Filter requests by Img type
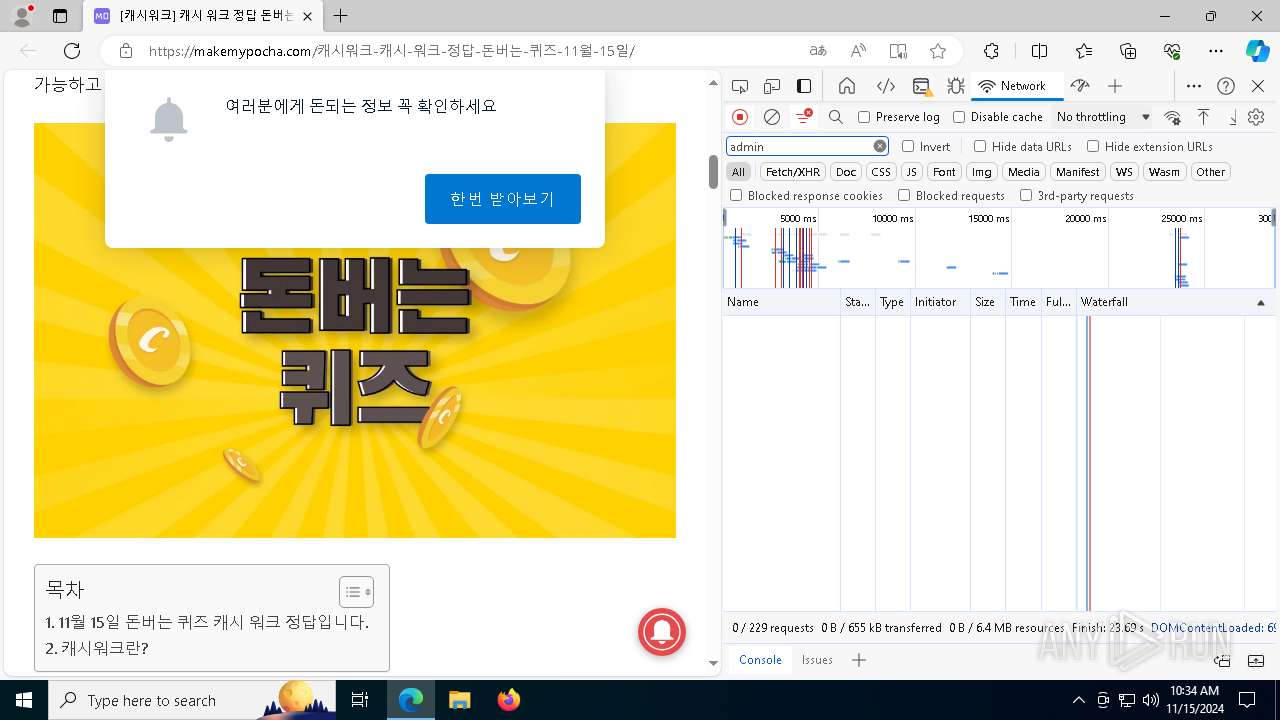 [x=982, y=172]
